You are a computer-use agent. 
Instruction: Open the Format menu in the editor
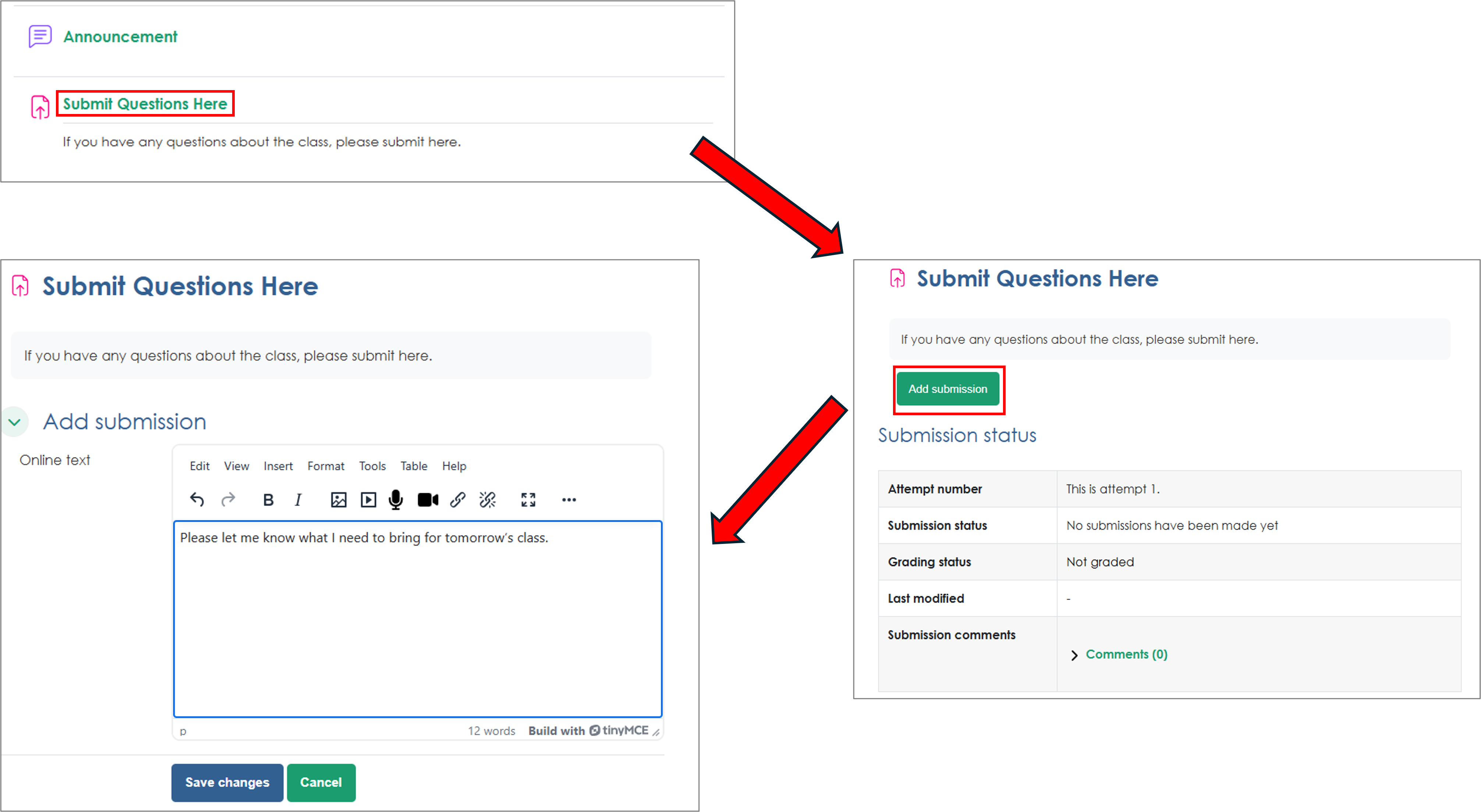[325, 466]
